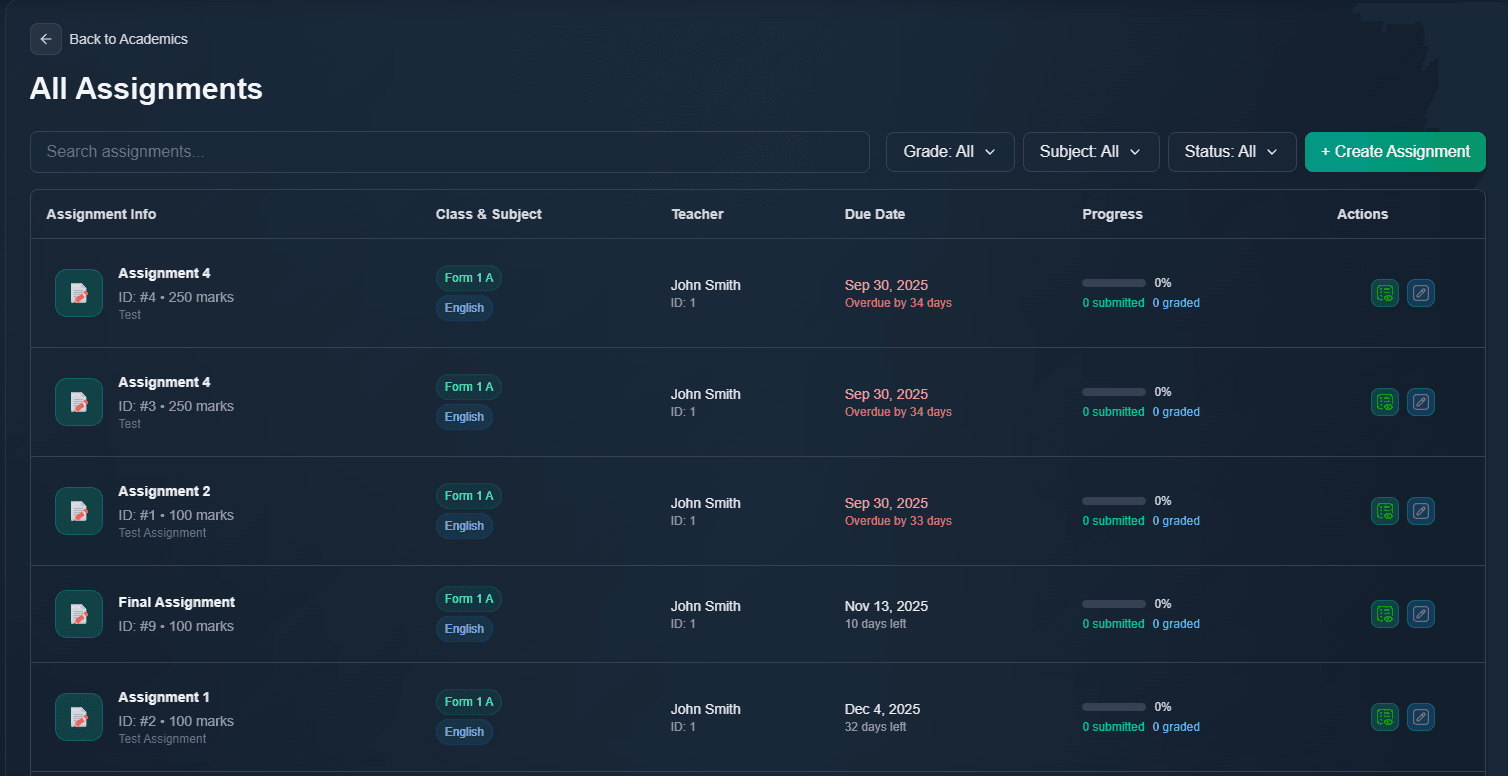The width and height of the screenshot is (1508, 776).
Task: Click the back arrow icon
Action: [46, 39]
